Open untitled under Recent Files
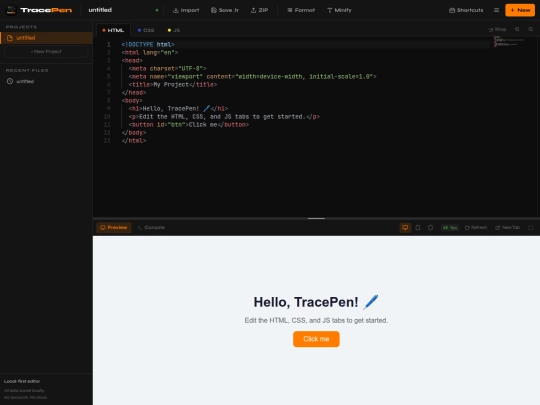Image resolution: width=540 pixels, height=405 pixels. click(46, 81)
